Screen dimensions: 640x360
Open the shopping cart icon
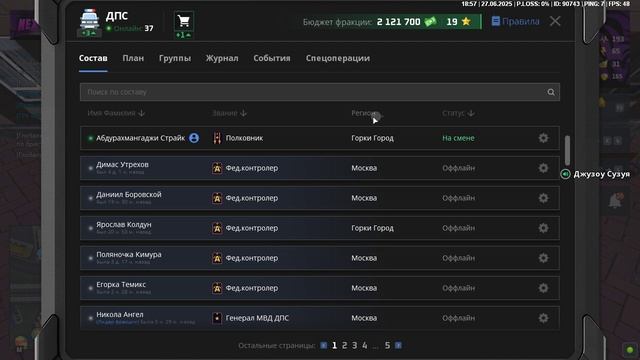[184, 21]
